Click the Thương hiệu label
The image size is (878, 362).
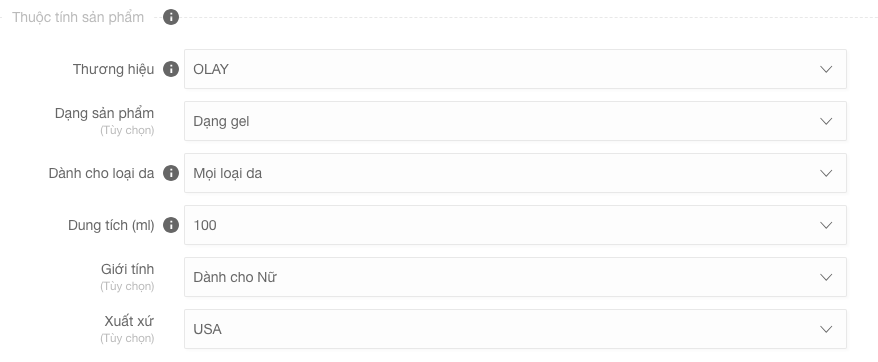point(113,69)
